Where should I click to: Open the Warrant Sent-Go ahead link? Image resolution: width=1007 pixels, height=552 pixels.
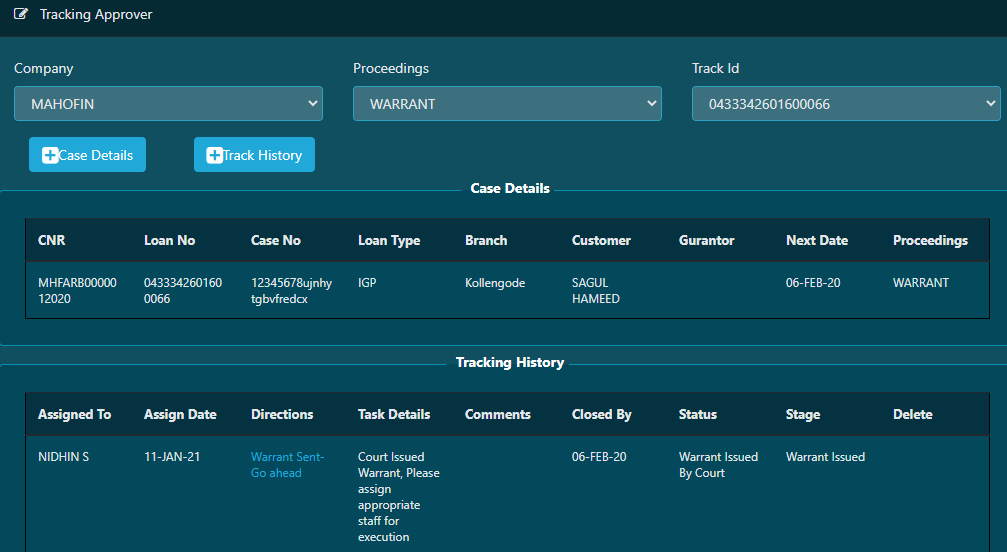click(287, 465)
